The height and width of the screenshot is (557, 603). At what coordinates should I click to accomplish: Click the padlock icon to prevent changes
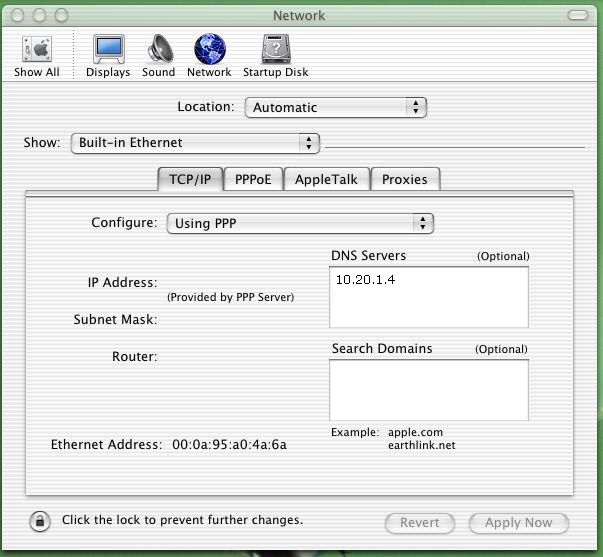tap(40, 521)
